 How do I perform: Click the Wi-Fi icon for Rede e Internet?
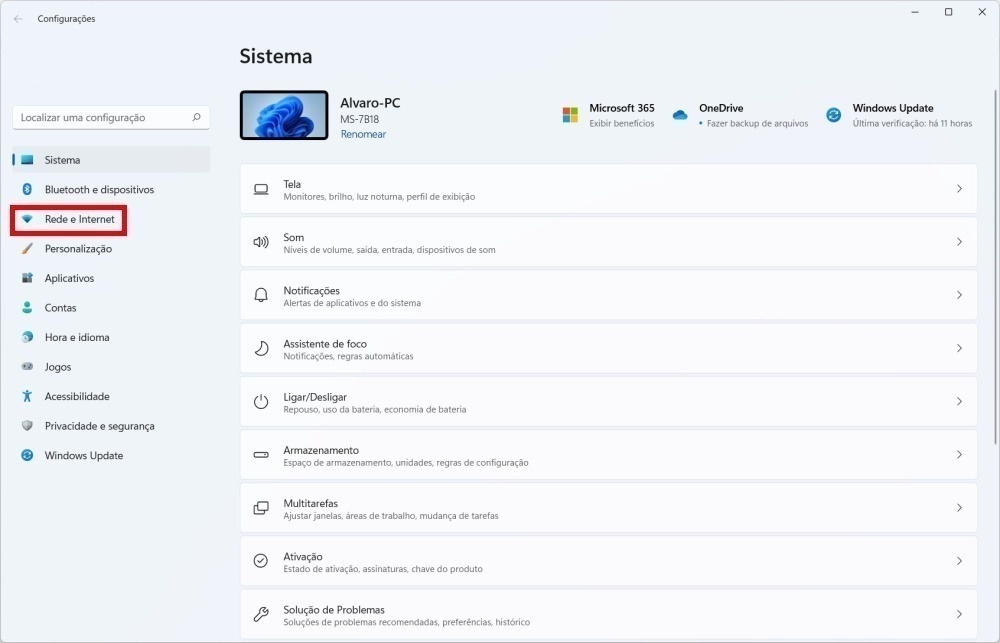[x=27, y=219]
